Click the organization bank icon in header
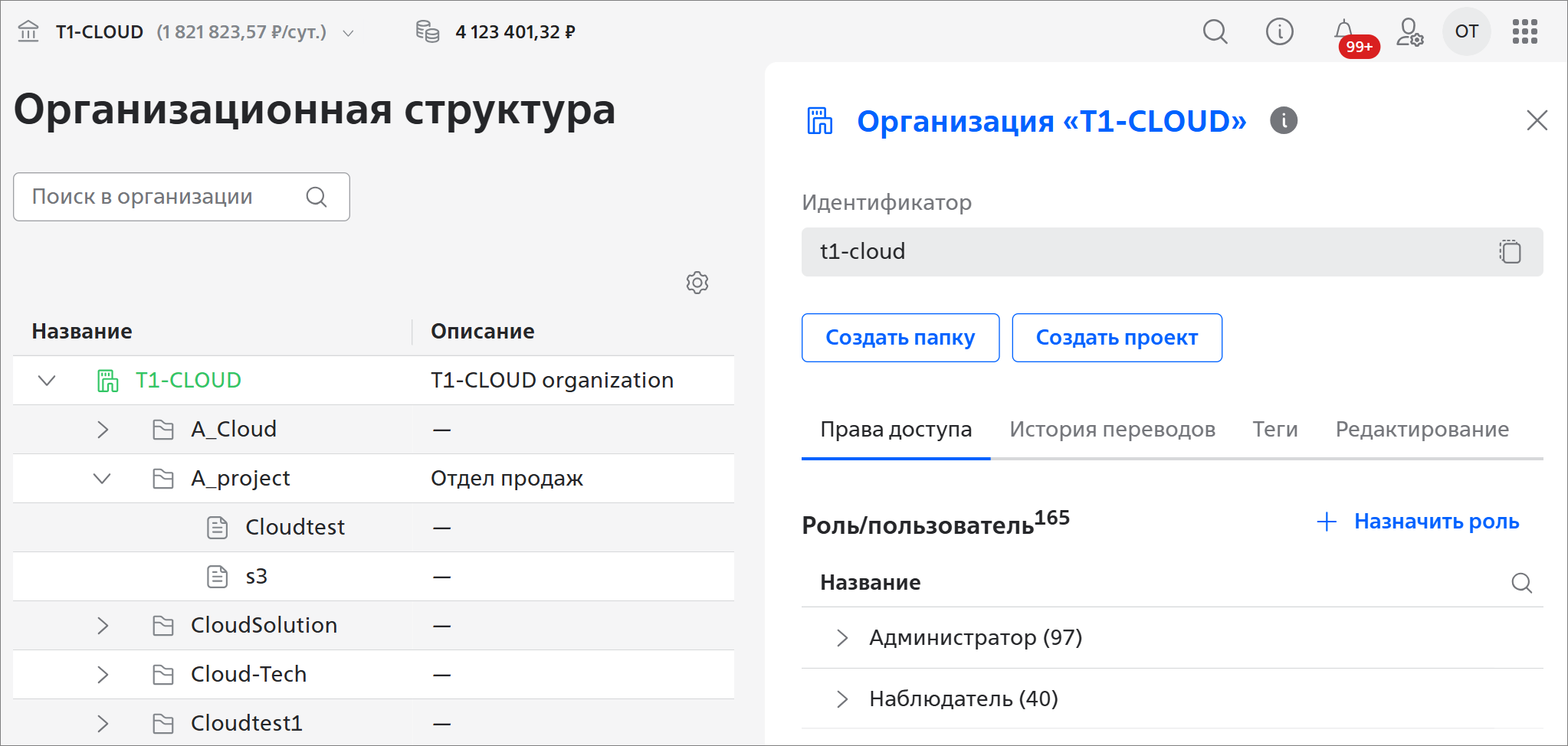The width and height of the screenshot is (1568, 746). pos(28,31)
